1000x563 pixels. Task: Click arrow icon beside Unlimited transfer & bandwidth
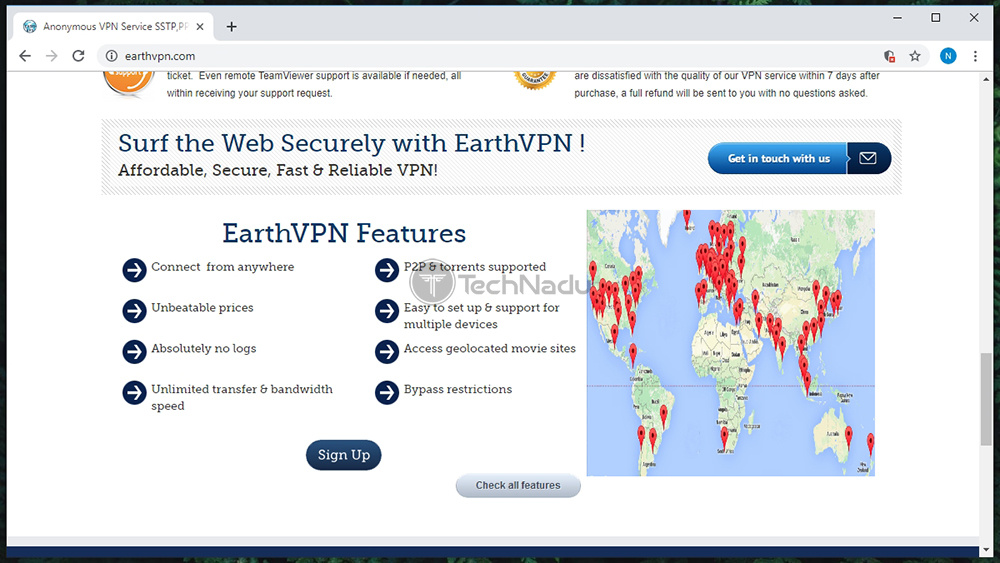(x=135, y=392)
